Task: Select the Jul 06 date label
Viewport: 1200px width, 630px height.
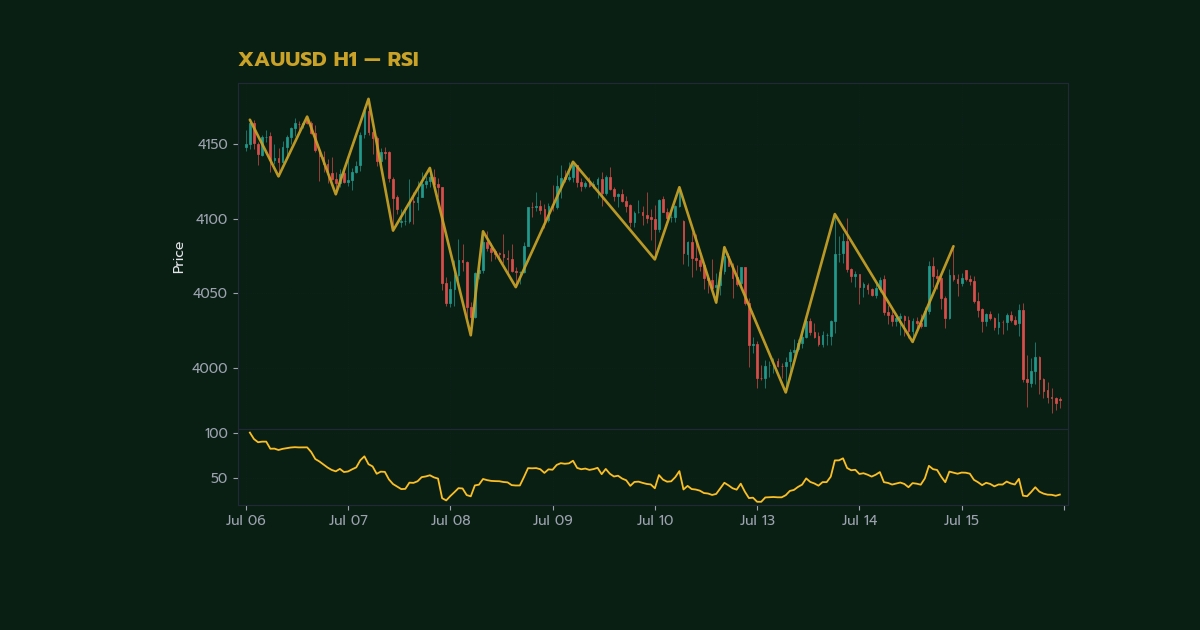Action: point(245,521)
